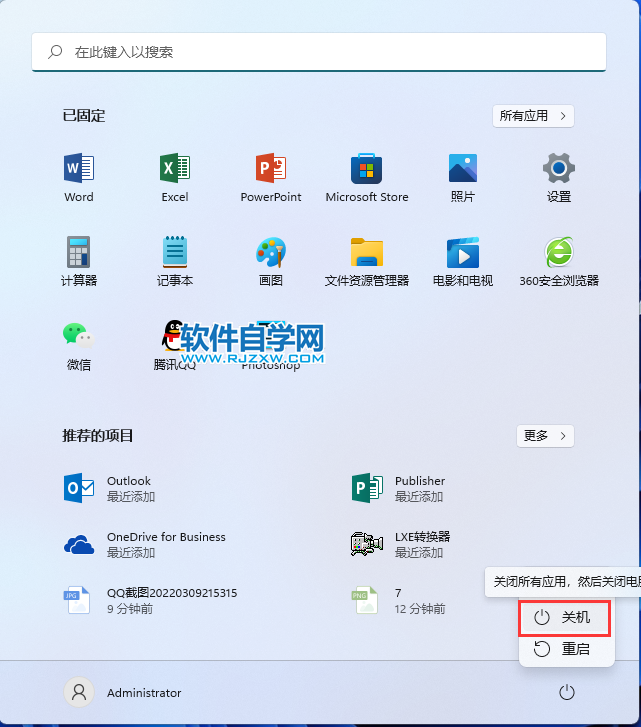Viewport: 641px width, 727px height.
Task: Open QQ截图20220309215315 JPG file
Action: pos(150,600)
